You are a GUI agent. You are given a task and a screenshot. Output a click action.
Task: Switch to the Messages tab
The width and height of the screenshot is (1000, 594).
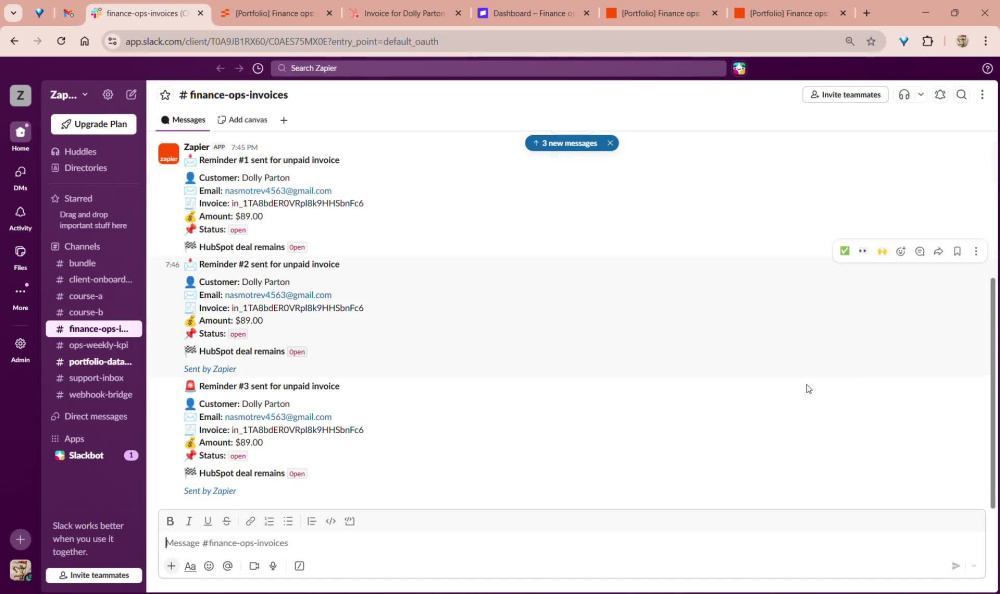pyautogui.click(x=183, y=120)
